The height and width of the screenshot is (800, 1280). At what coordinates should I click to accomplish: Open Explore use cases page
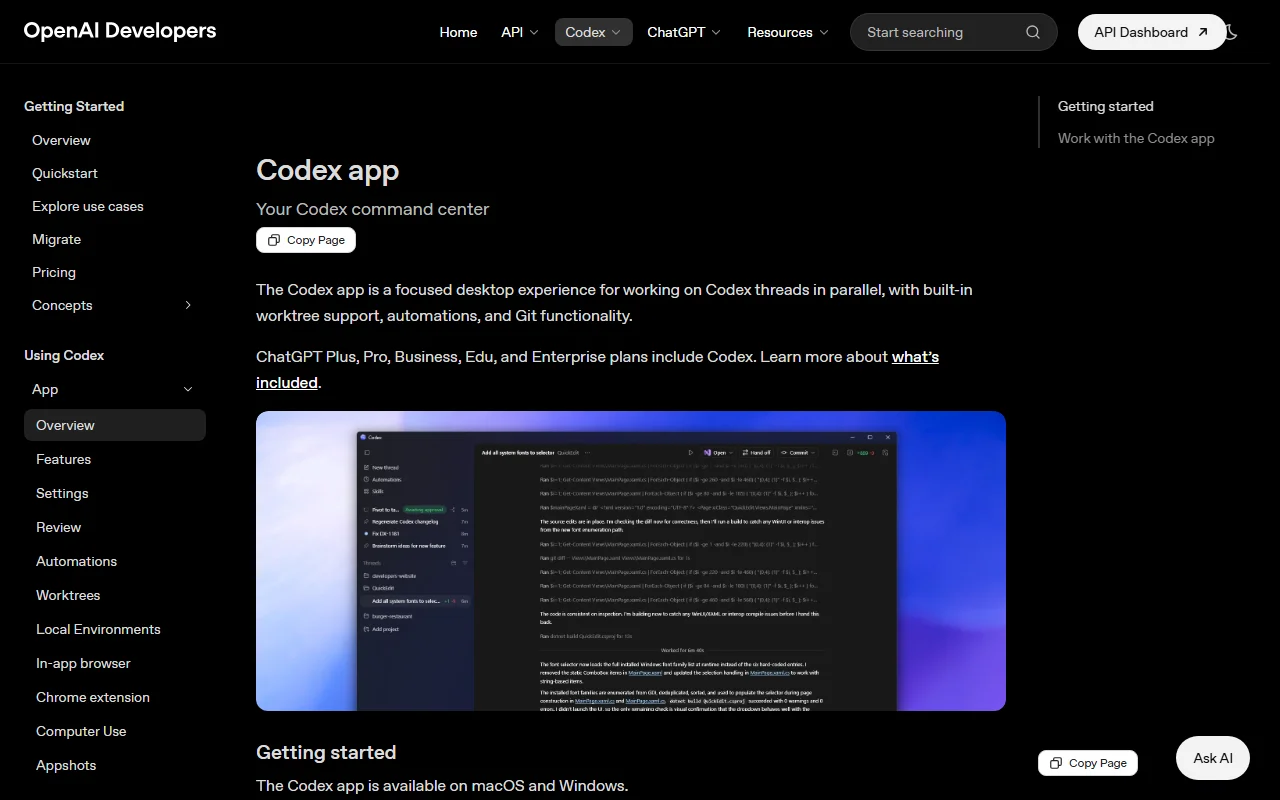pyautogui.click(x=88, y=206)
